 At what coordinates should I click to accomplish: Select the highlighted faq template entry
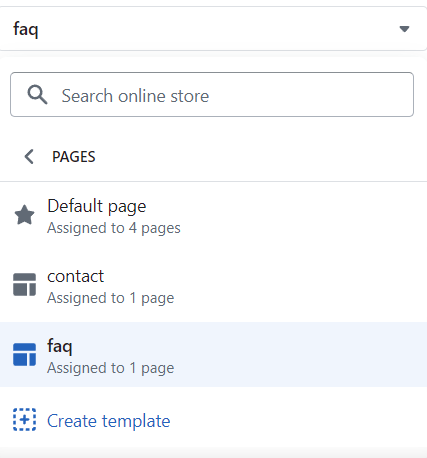(213, 355)
